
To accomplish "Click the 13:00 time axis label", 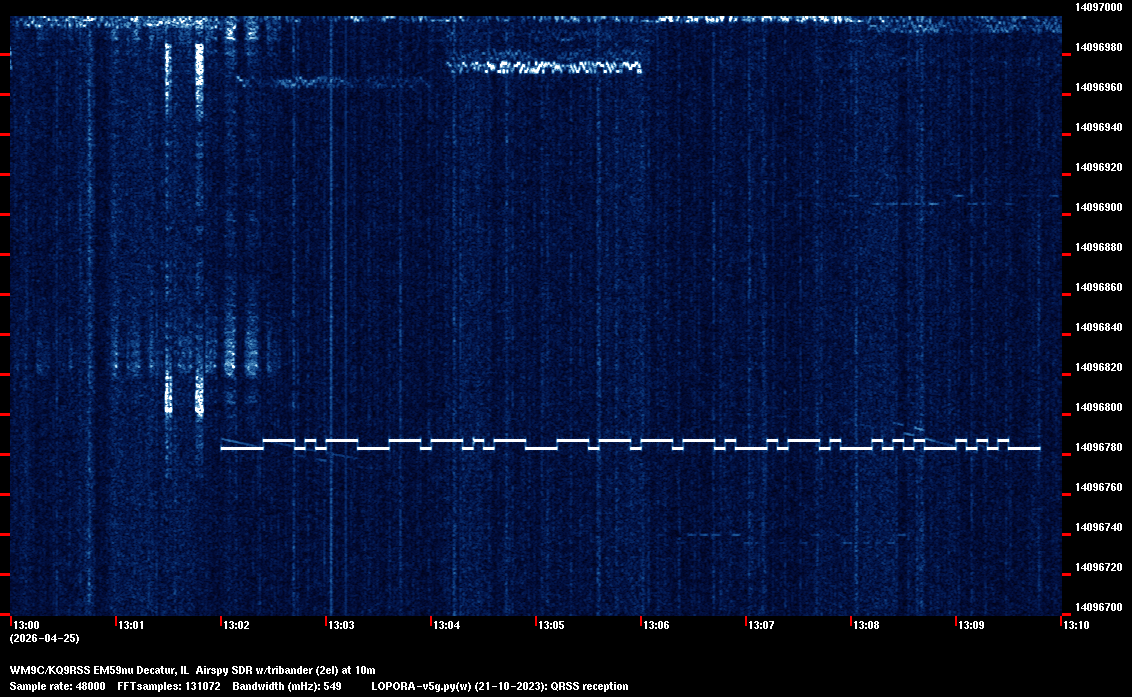I will [x=27, y=625].
